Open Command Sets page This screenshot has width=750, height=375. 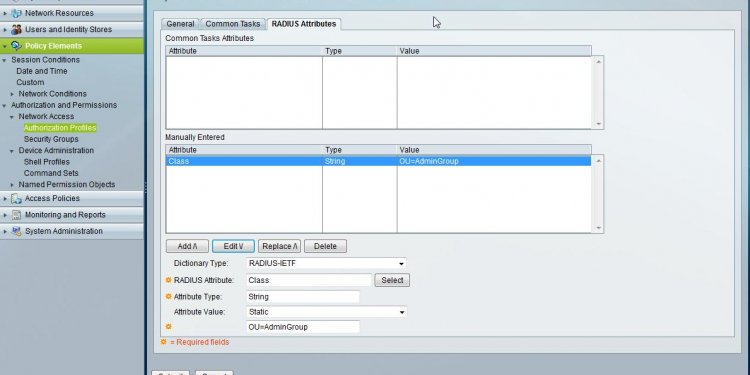point(51,173)
